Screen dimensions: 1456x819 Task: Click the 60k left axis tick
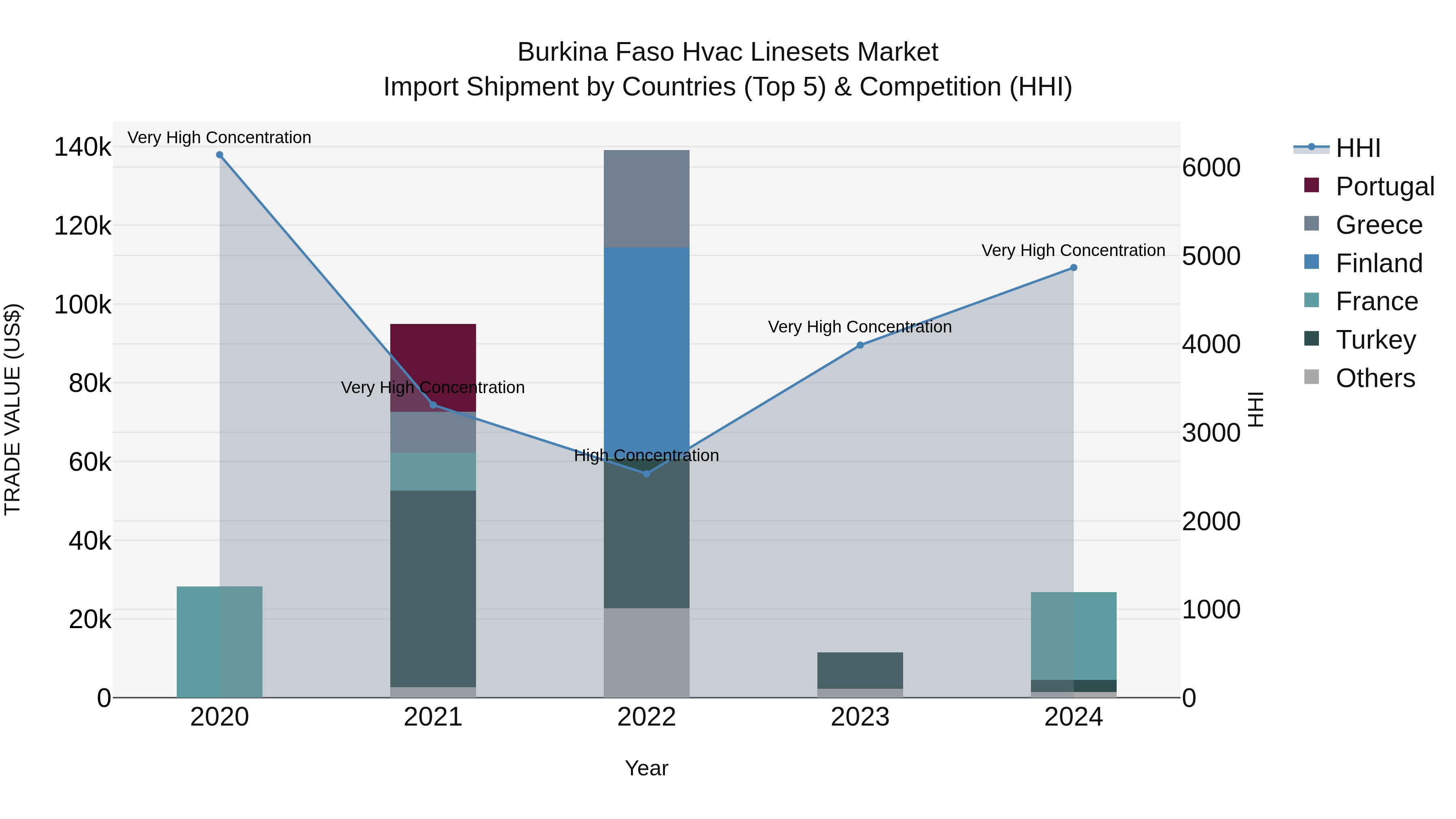tap(90, 462)
